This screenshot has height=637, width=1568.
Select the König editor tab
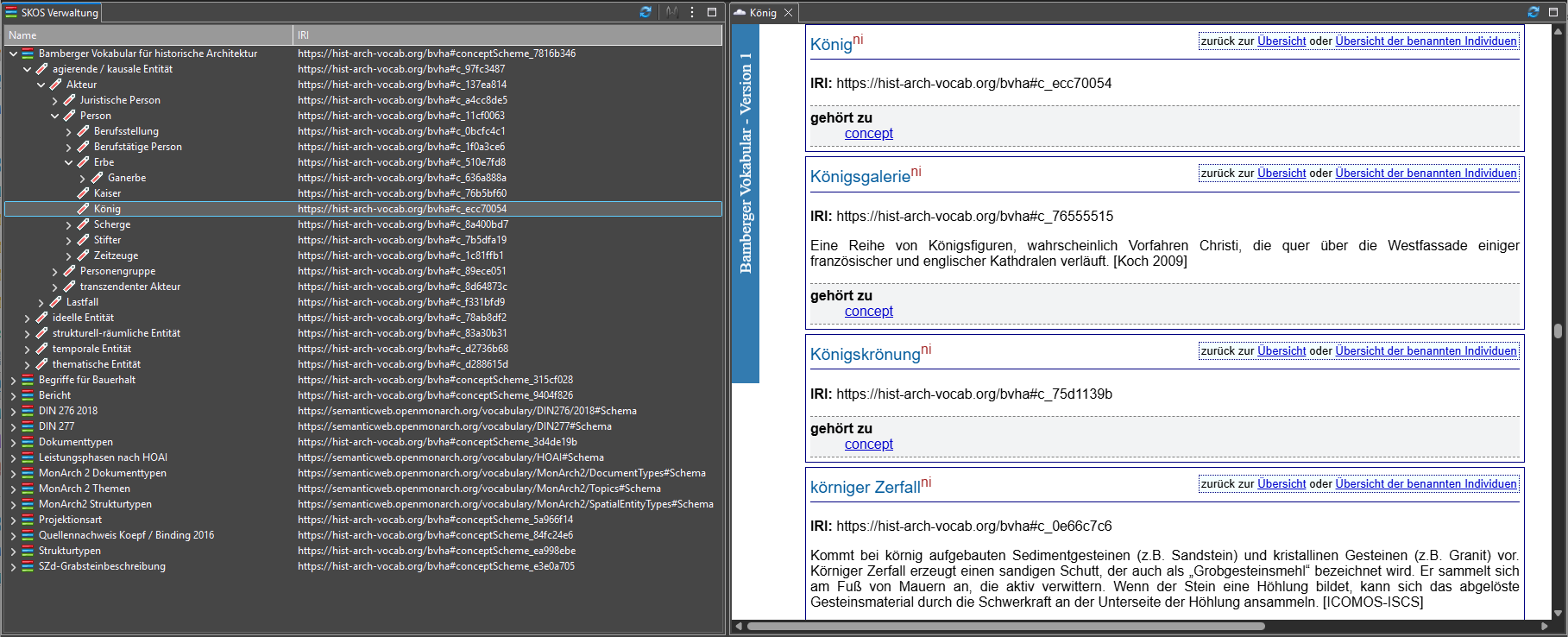[x=764, y=13]
